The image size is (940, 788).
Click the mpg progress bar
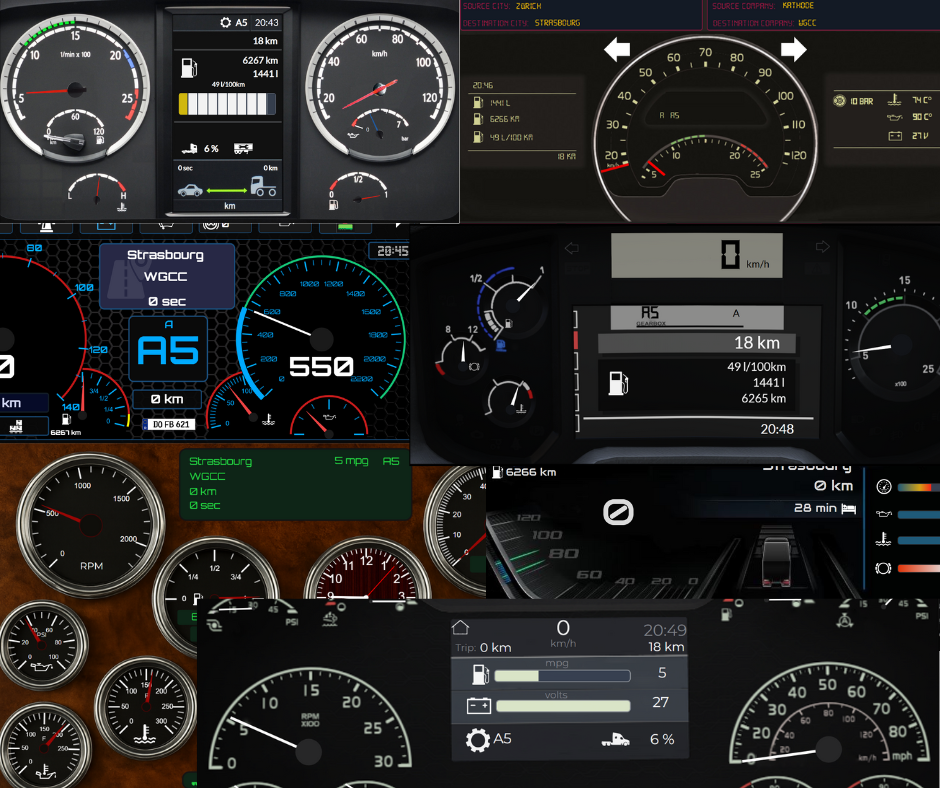563,676
